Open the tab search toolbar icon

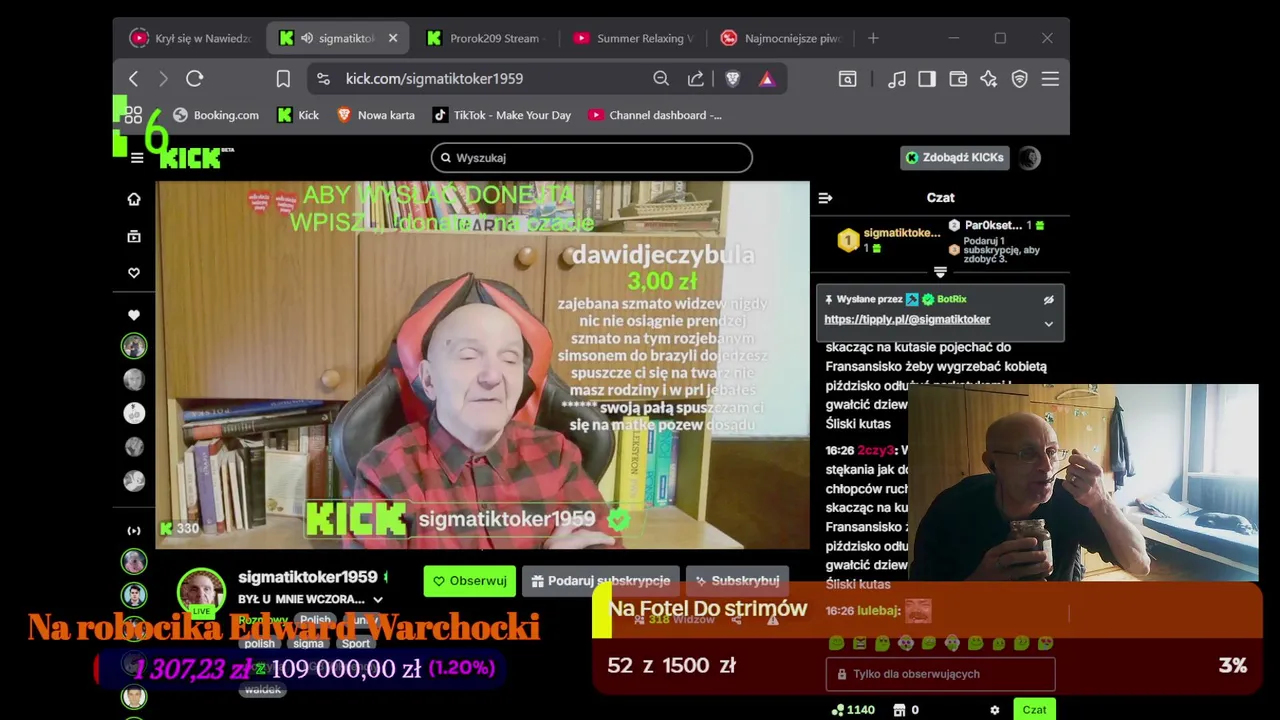pyautogui.click(x=848, y=78)
